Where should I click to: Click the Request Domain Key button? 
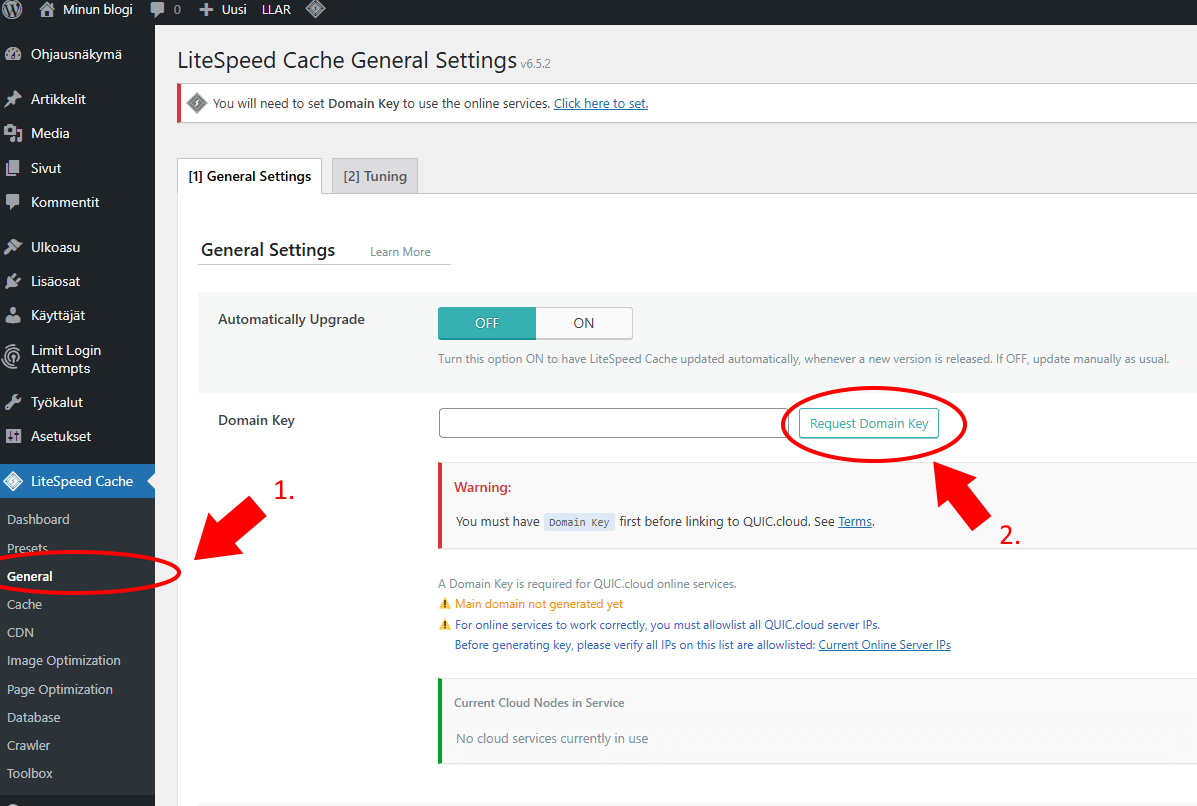869,424
